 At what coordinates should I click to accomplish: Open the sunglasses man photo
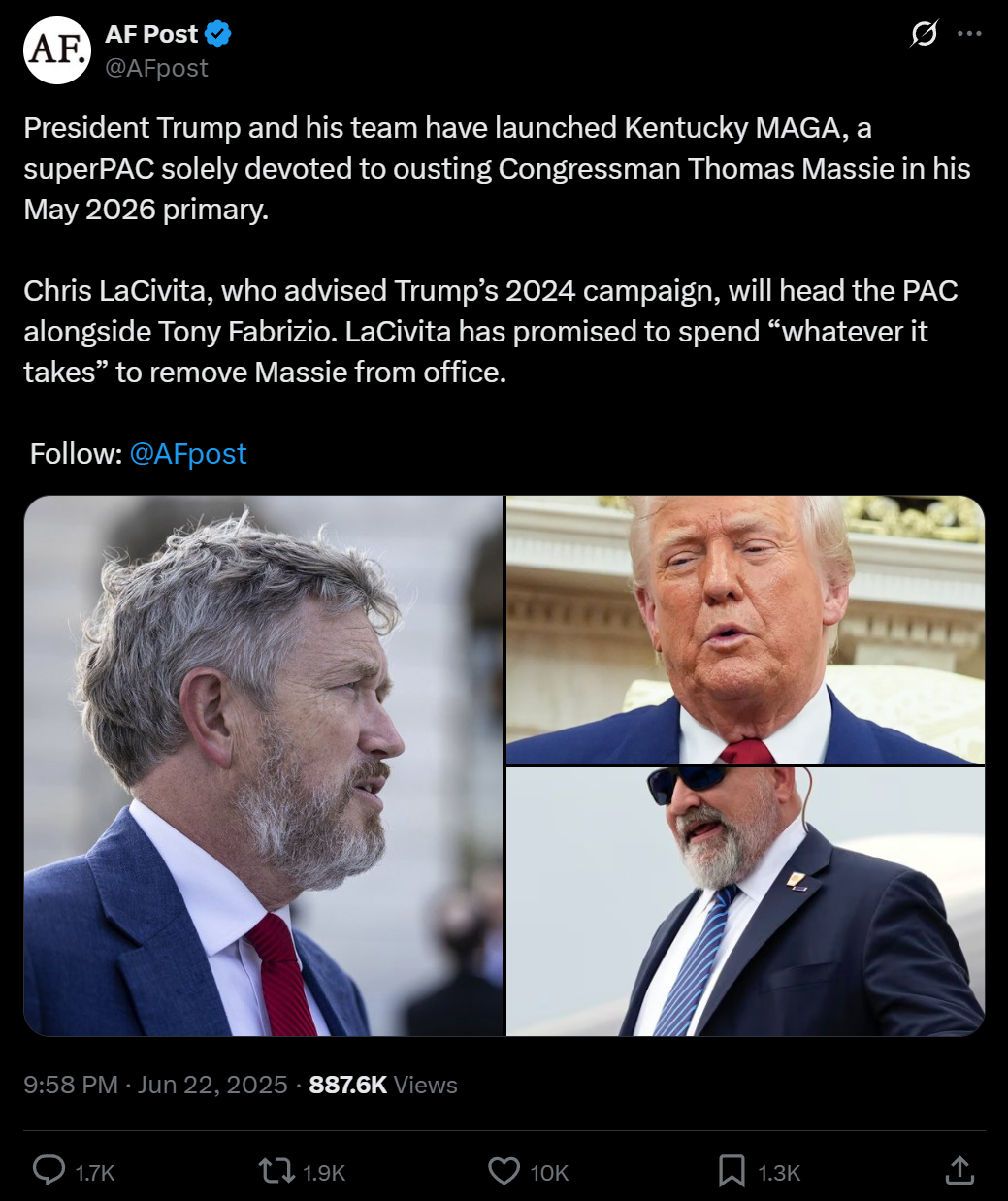point(745,901)
